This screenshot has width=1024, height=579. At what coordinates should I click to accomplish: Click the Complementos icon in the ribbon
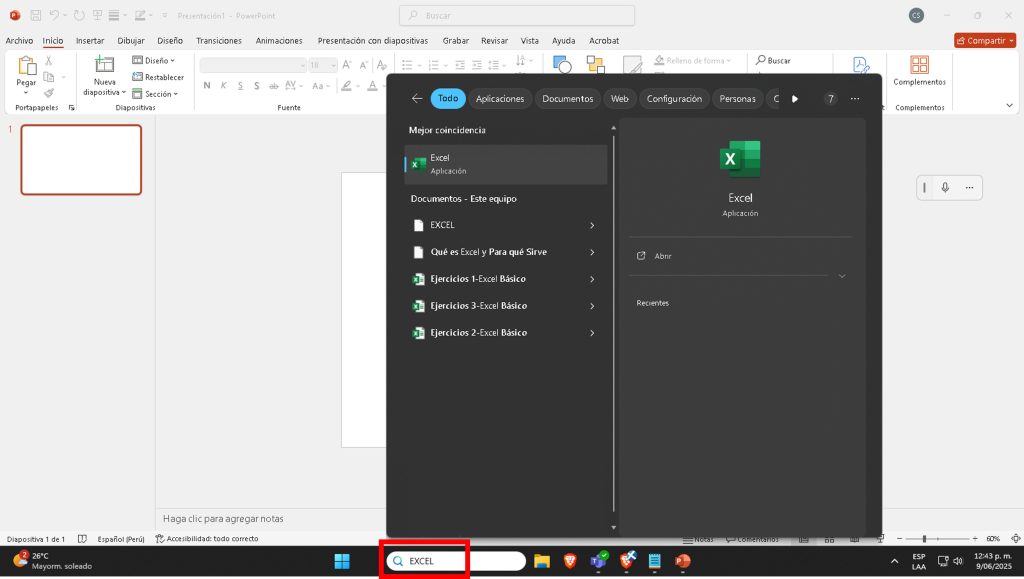(x=919, y=66)
